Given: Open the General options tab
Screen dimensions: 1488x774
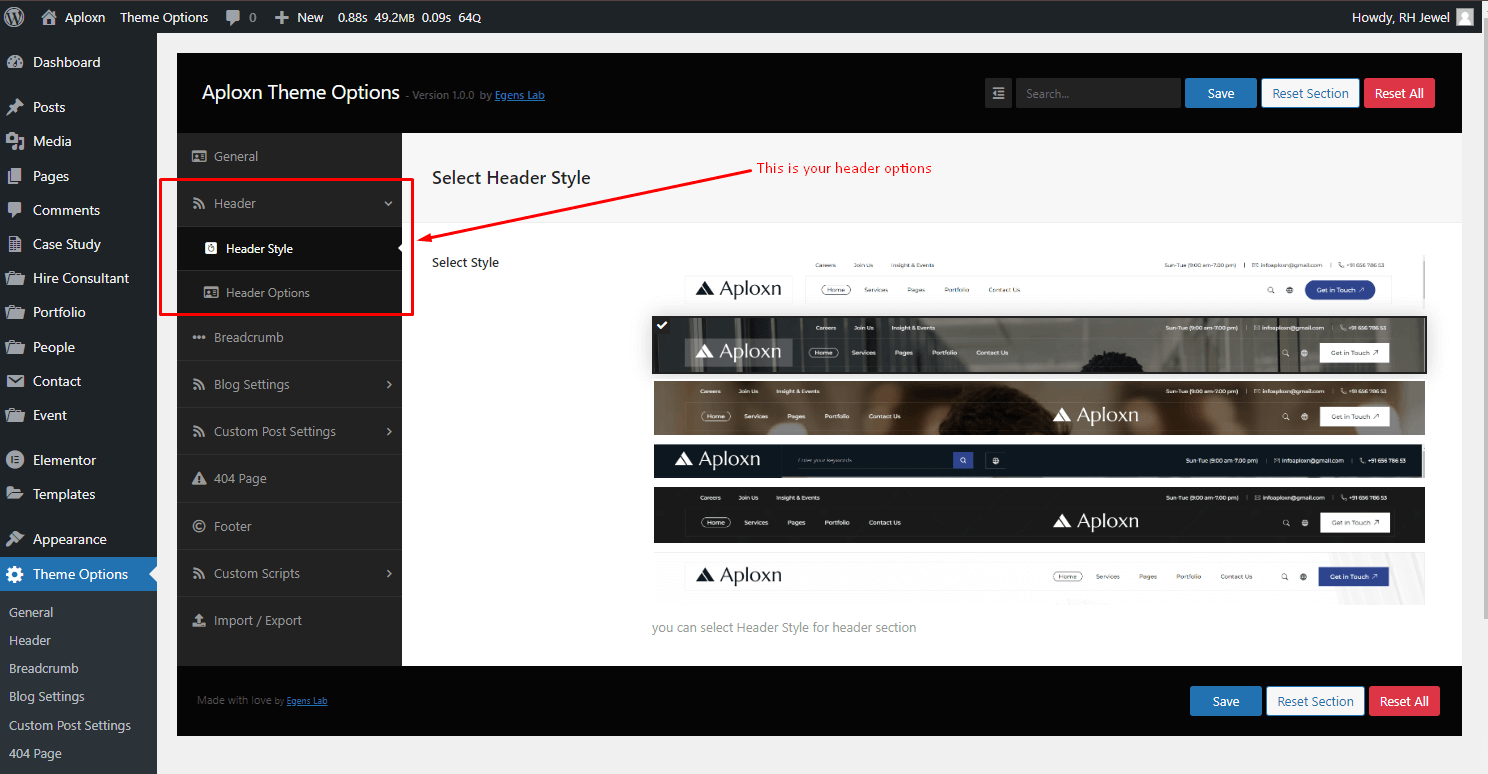Looking at the screenshot, I should pyautogui.click(x=290, y=156).
